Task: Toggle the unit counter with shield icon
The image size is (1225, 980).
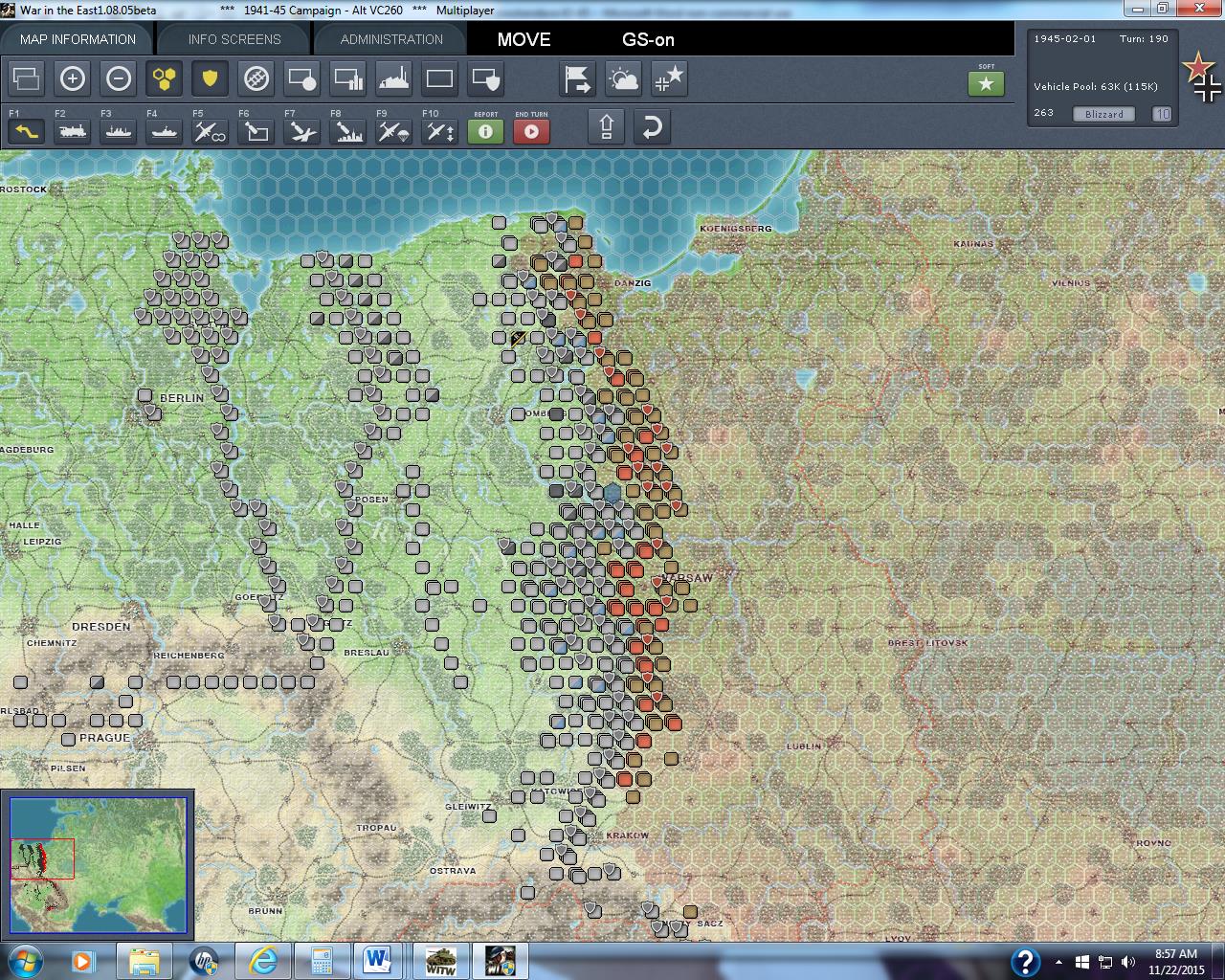Action: (485, 78)
